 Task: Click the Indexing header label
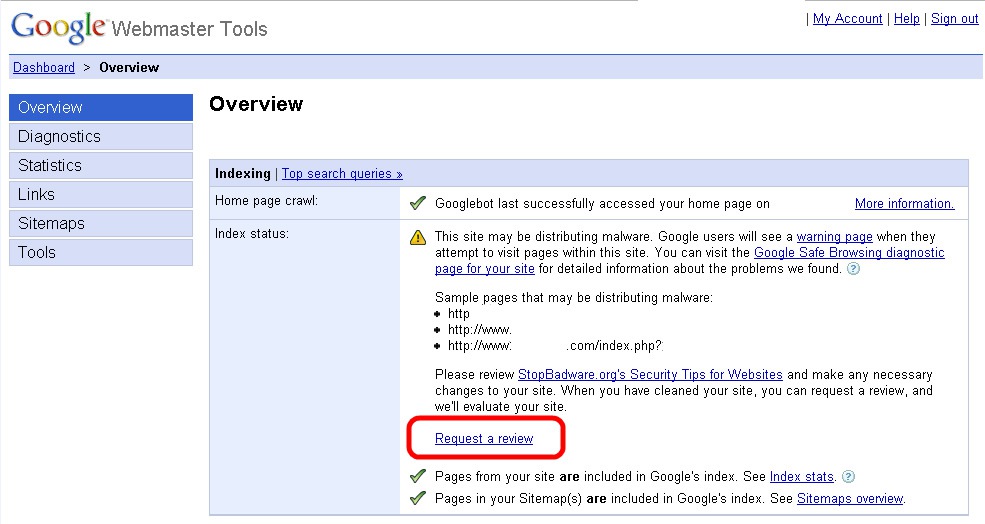pyautogui.click(x=242, y=173)
